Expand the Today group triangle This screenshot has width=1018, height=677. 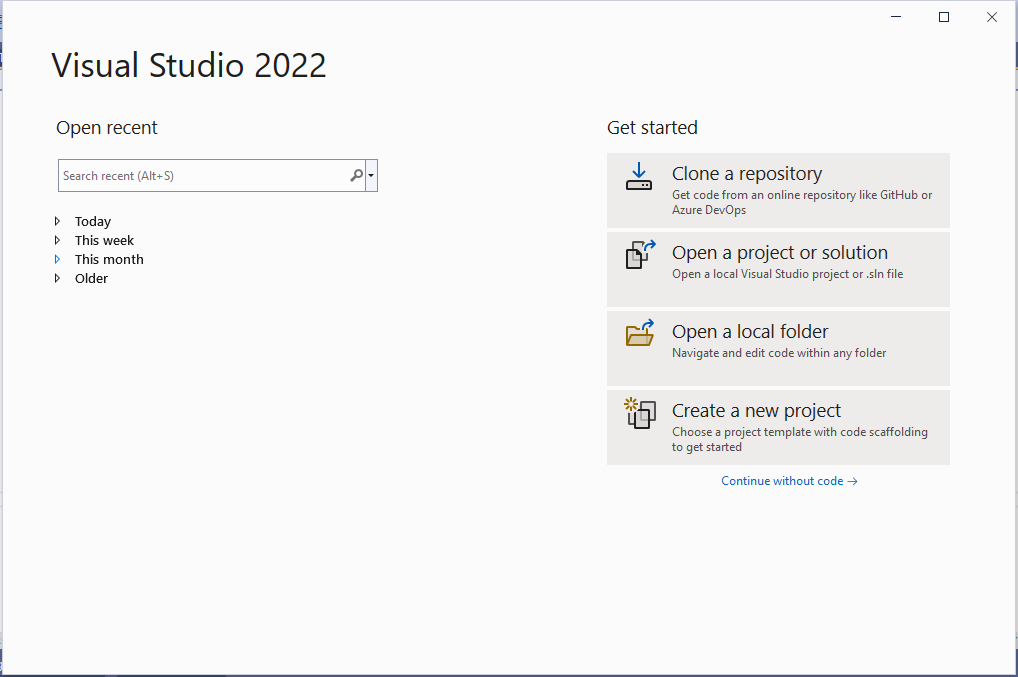(57, 221)
